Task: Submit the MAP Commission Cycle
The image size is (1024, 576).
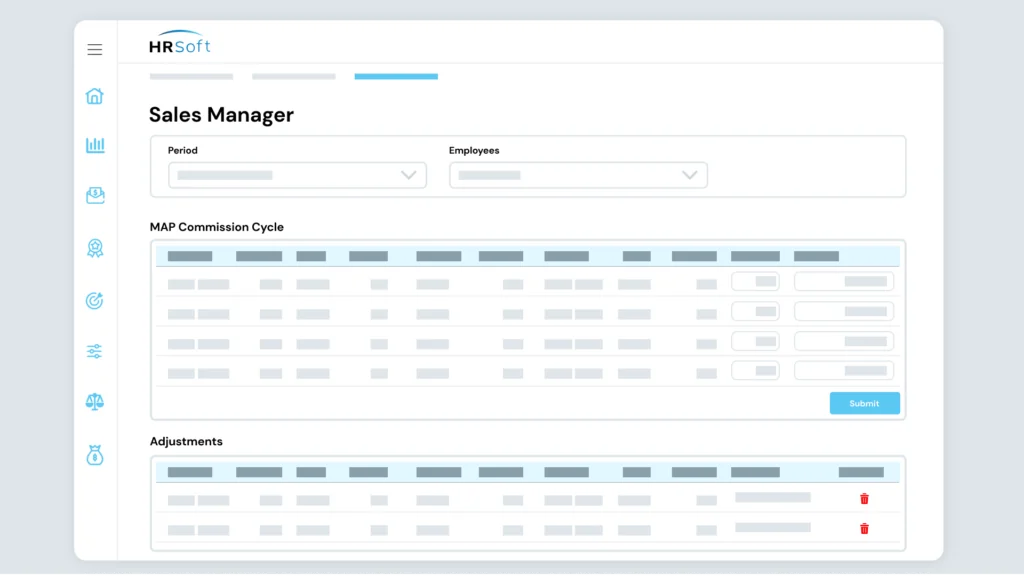Action: [x=865, y=404]
